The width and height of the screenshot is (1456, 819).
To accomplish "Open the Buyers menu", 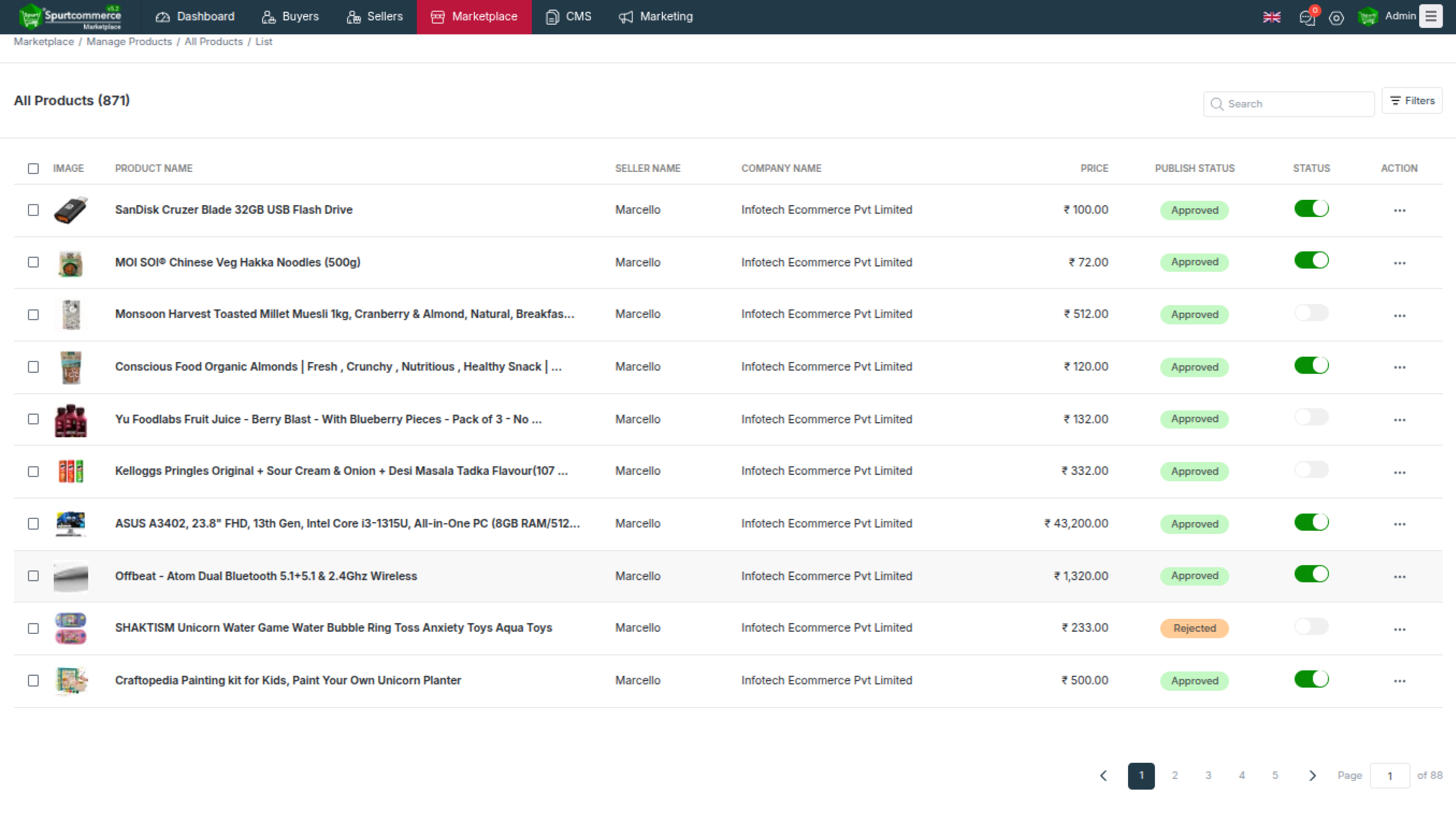I will point(290,17).
